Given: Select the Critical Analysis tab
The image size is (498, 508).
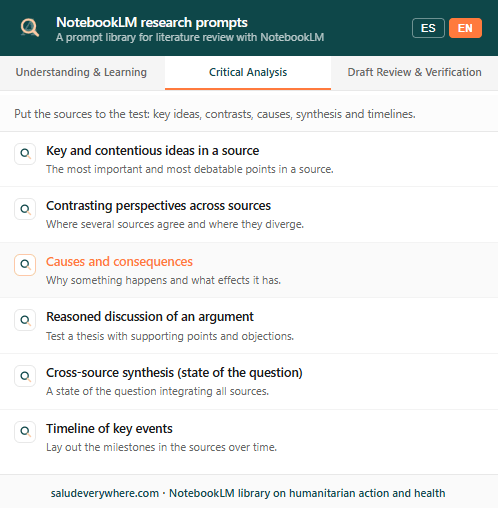Looking at the screenshot, I should point(248,73).
